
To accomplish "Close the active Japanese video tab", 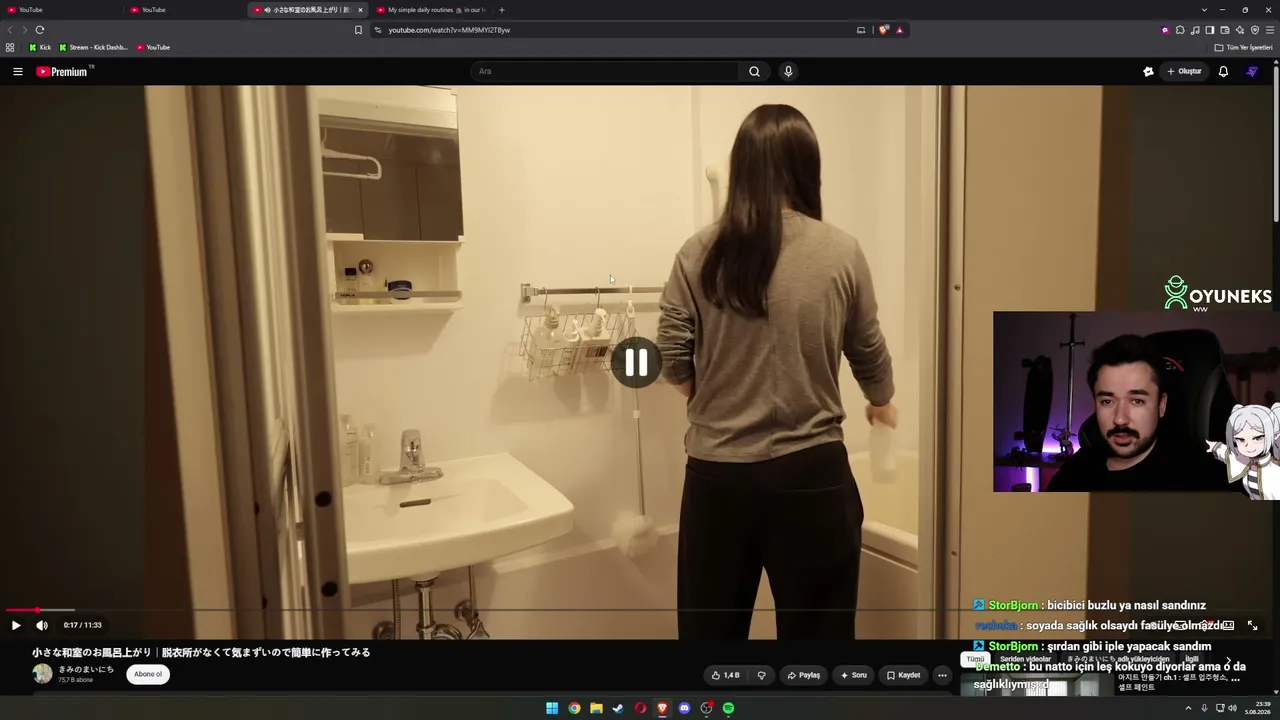I will pyautogui.click(x=360, y=10).
